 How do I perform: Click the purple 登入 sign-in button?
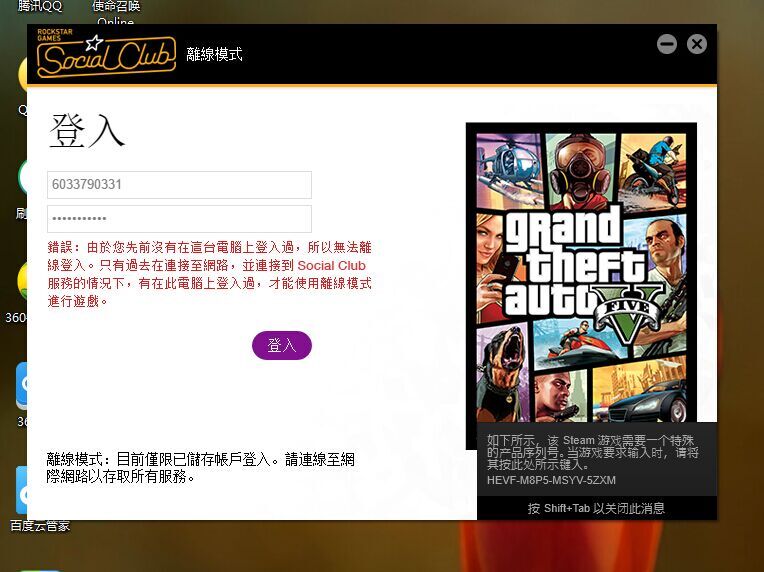click(x=282, y=345)
